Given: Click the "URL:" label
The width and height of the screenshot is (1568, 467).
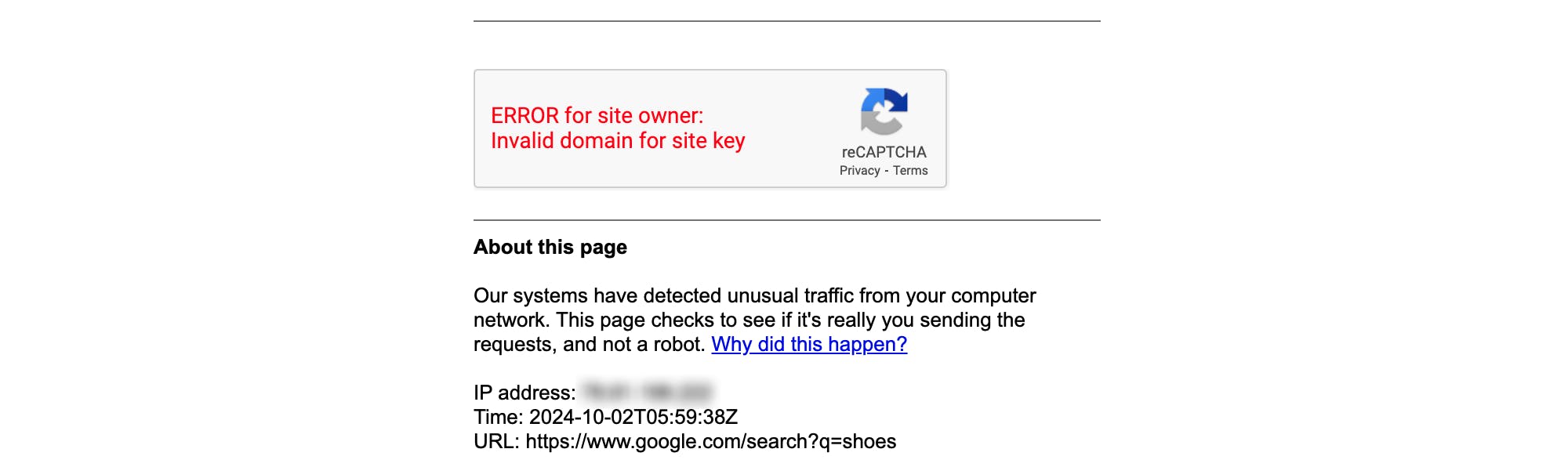Looking at the screenshot, I should click(x=496, y=442).
